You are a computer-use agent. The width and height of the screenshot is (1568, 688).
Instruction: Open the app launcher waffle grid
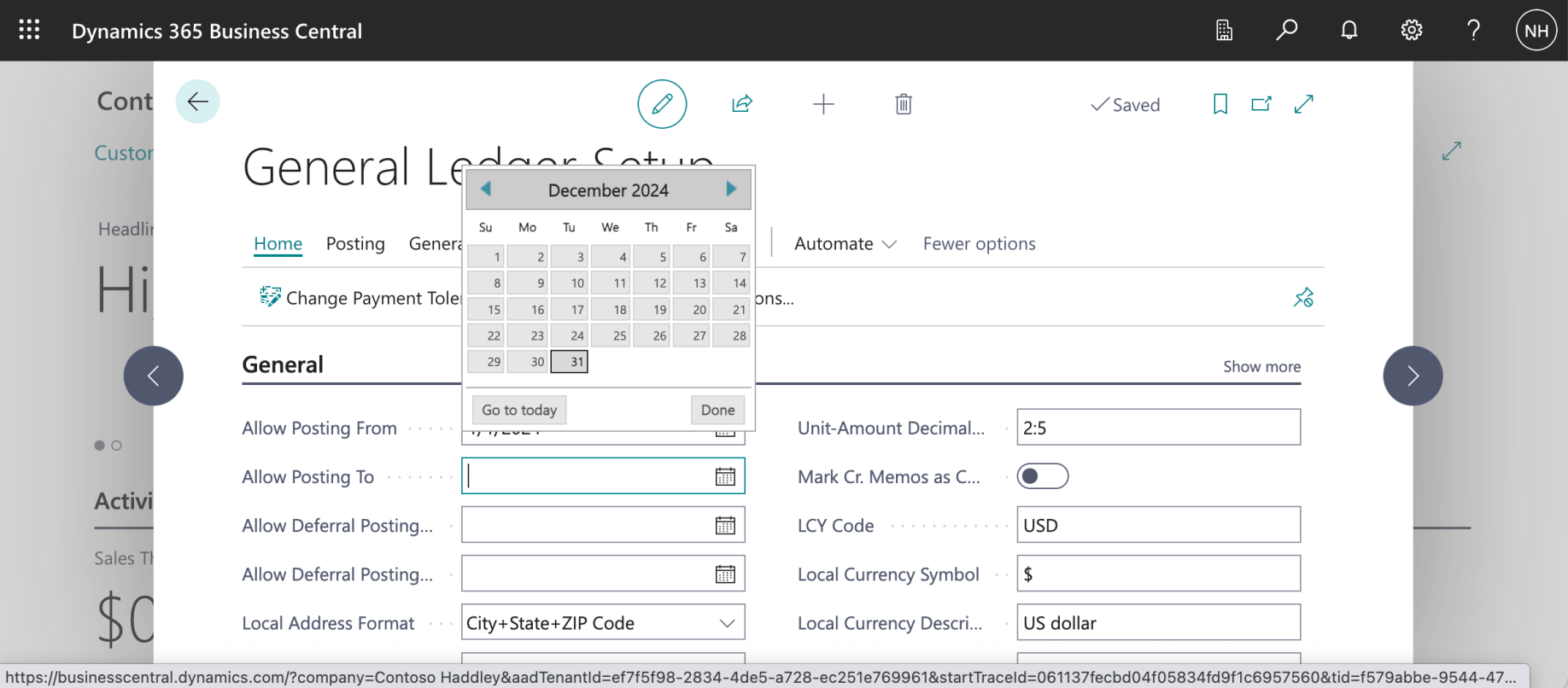(29, 31)
